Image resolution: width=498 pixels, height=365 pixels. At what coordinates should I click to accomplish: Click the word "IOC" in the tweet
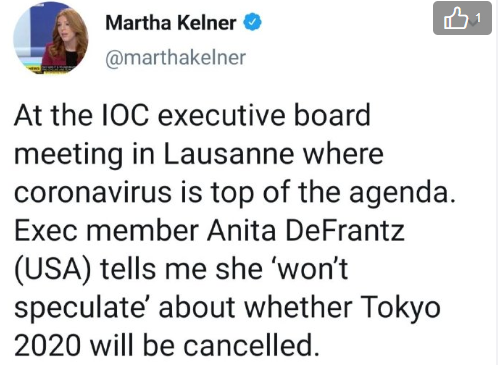pyautogui.click(x=125, y=115)
